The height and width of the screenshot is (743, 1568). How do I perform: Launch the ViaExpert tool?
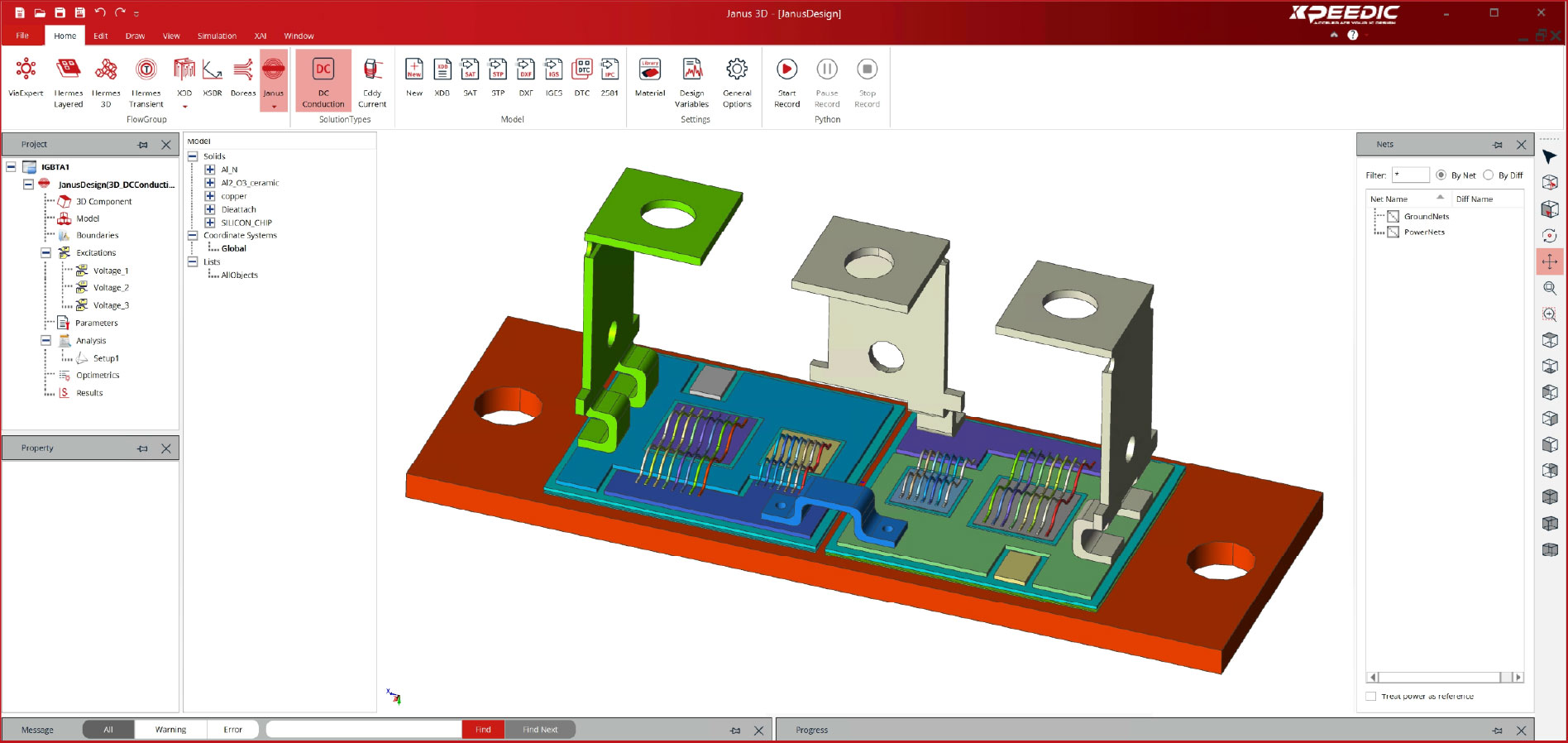pos(26,78)
